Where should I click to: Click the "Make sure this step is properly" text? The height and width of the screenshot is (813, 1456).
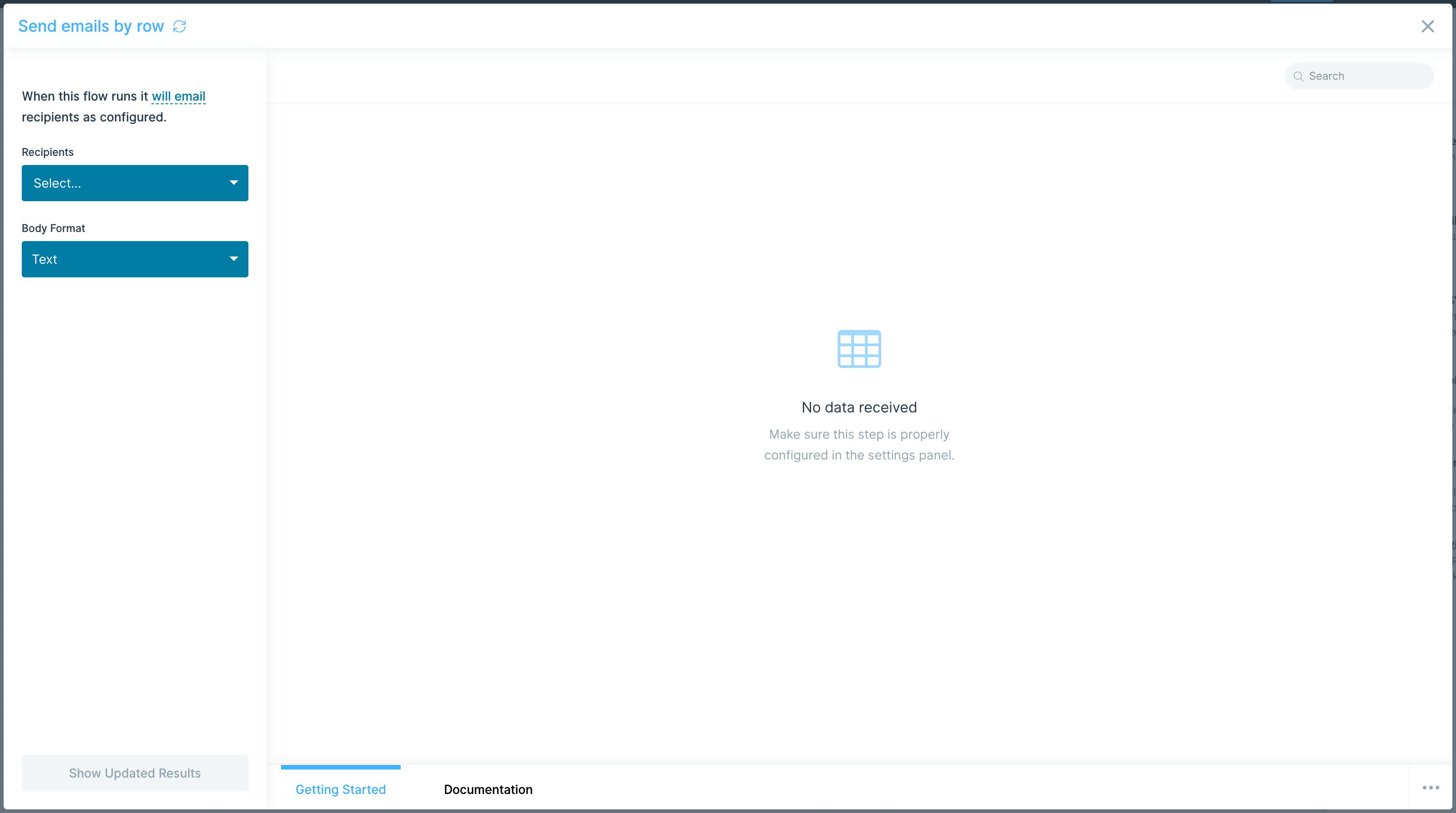point(859,435)
